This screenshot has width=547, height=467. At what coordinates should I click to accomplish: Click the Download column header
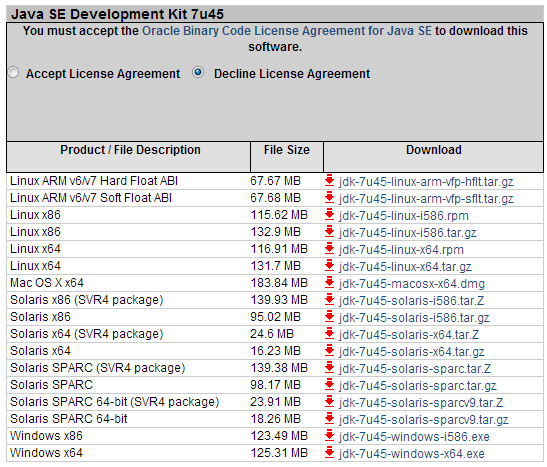434,150
